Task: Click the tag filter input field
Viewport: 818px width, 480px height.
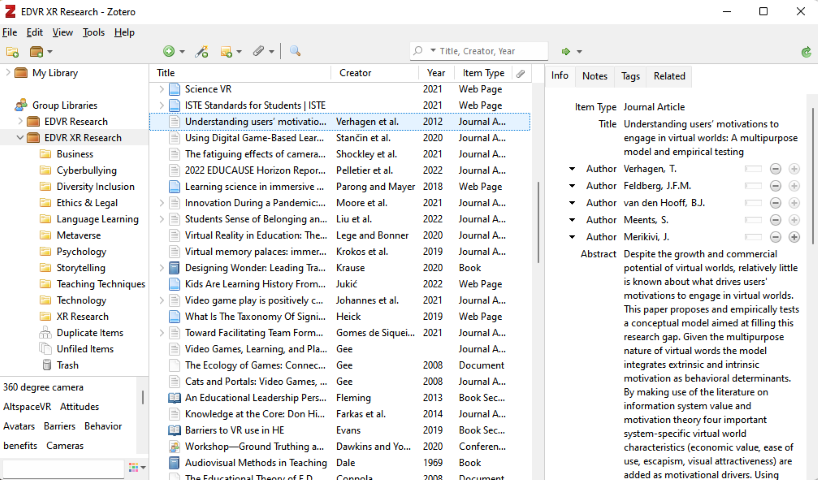Action: coord(63,468)
